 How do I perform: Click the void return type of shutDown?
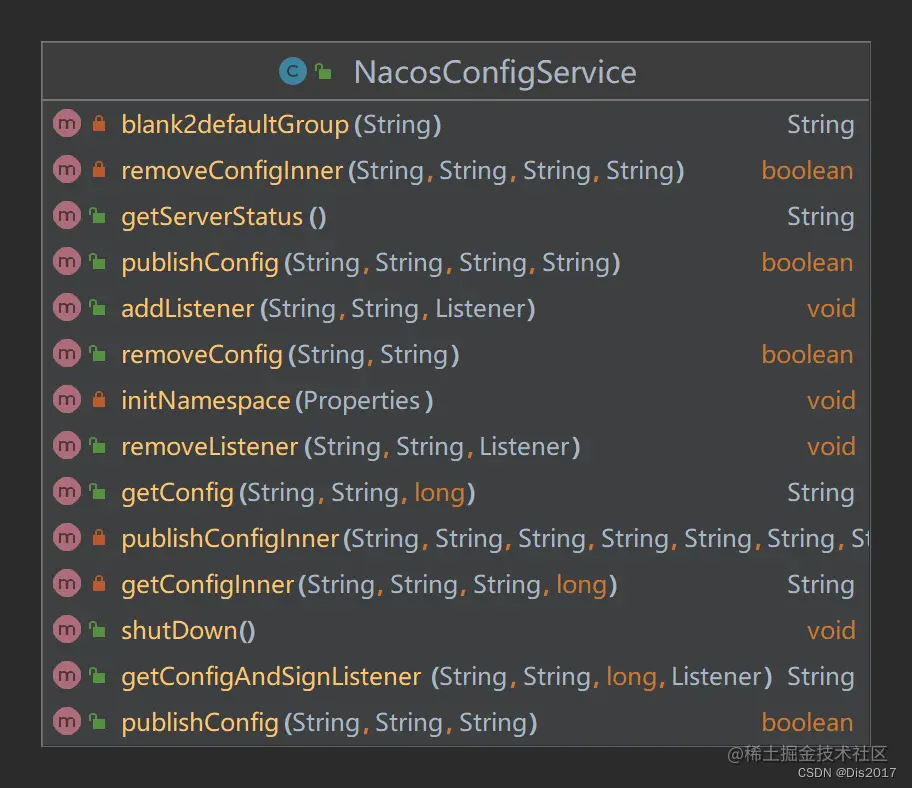point(831,630)
